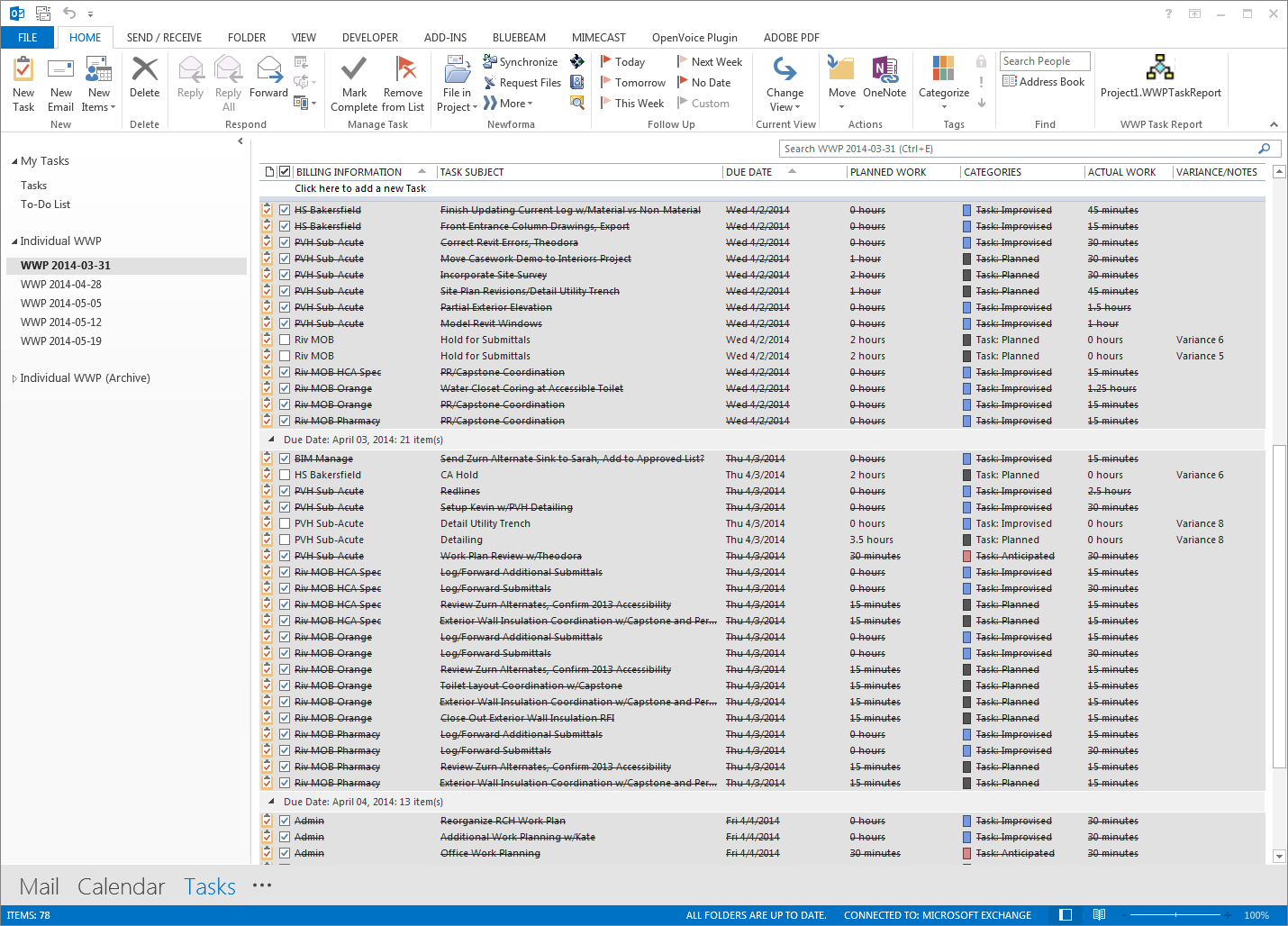
Task: Remove task from List
Action: [404, 84]
